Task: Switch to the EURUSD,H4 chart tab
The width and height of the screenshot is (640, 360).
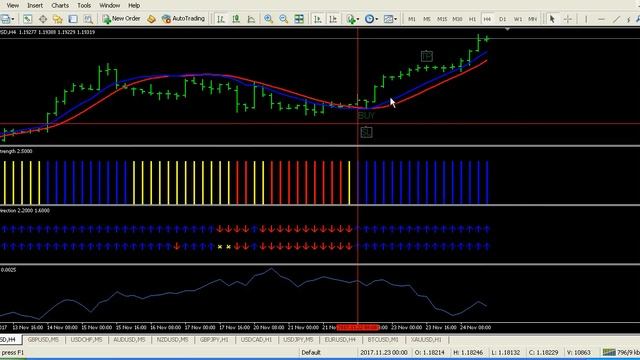Action: point(340,340)
